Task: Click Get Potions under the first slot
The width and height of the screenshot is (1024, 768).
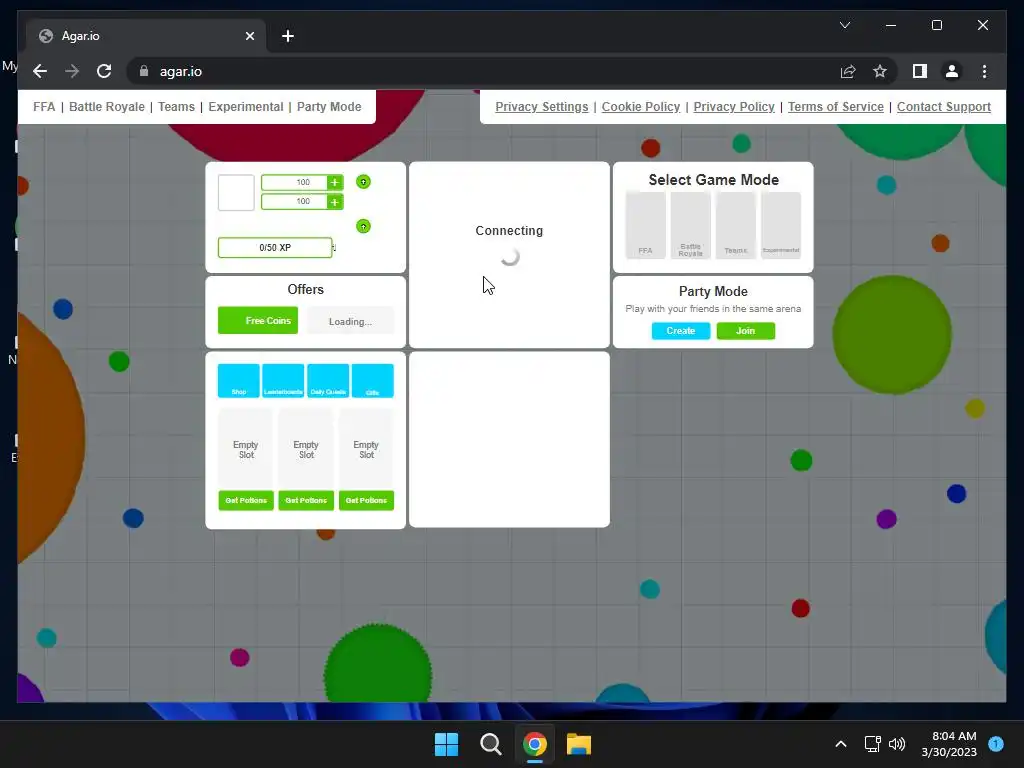Action: tap(246, 500)
